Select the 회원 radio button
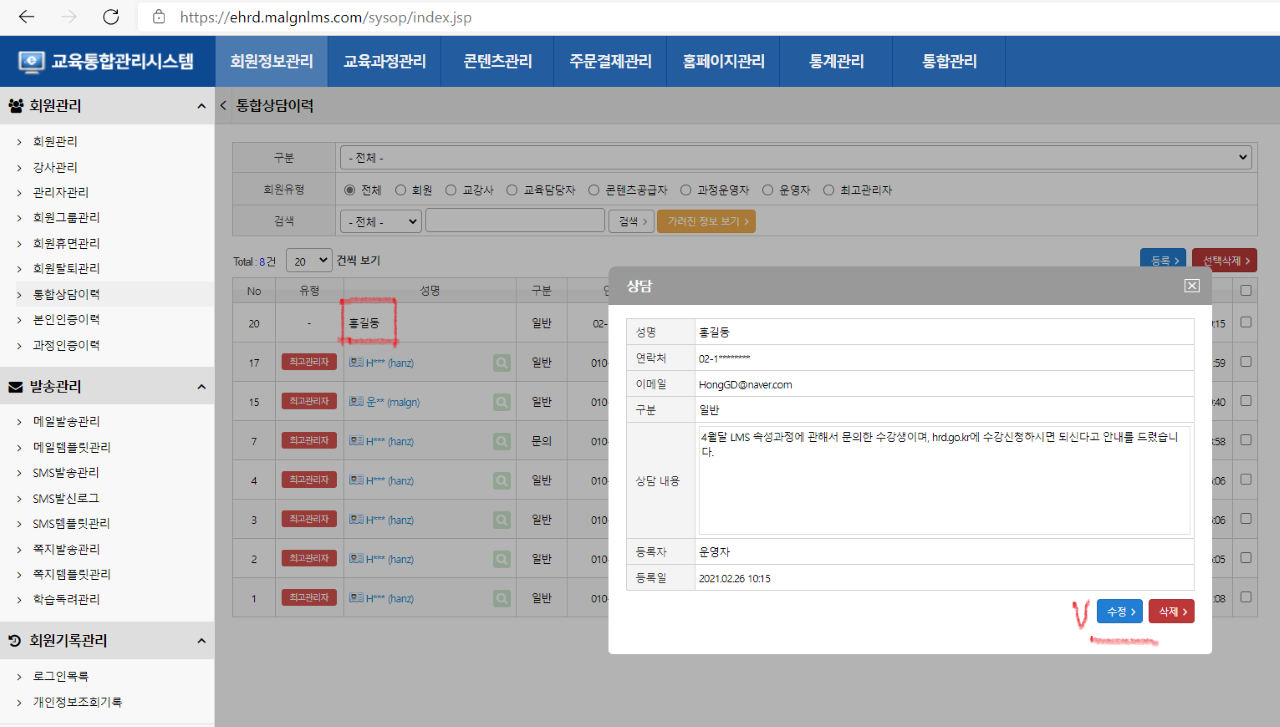 [x=400, y=190]
